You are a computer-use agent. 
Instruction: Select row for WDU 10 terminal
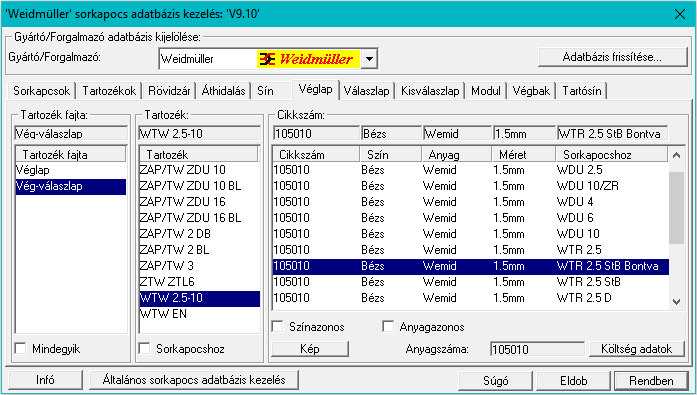pyautogui.click(x=471, y=234)
